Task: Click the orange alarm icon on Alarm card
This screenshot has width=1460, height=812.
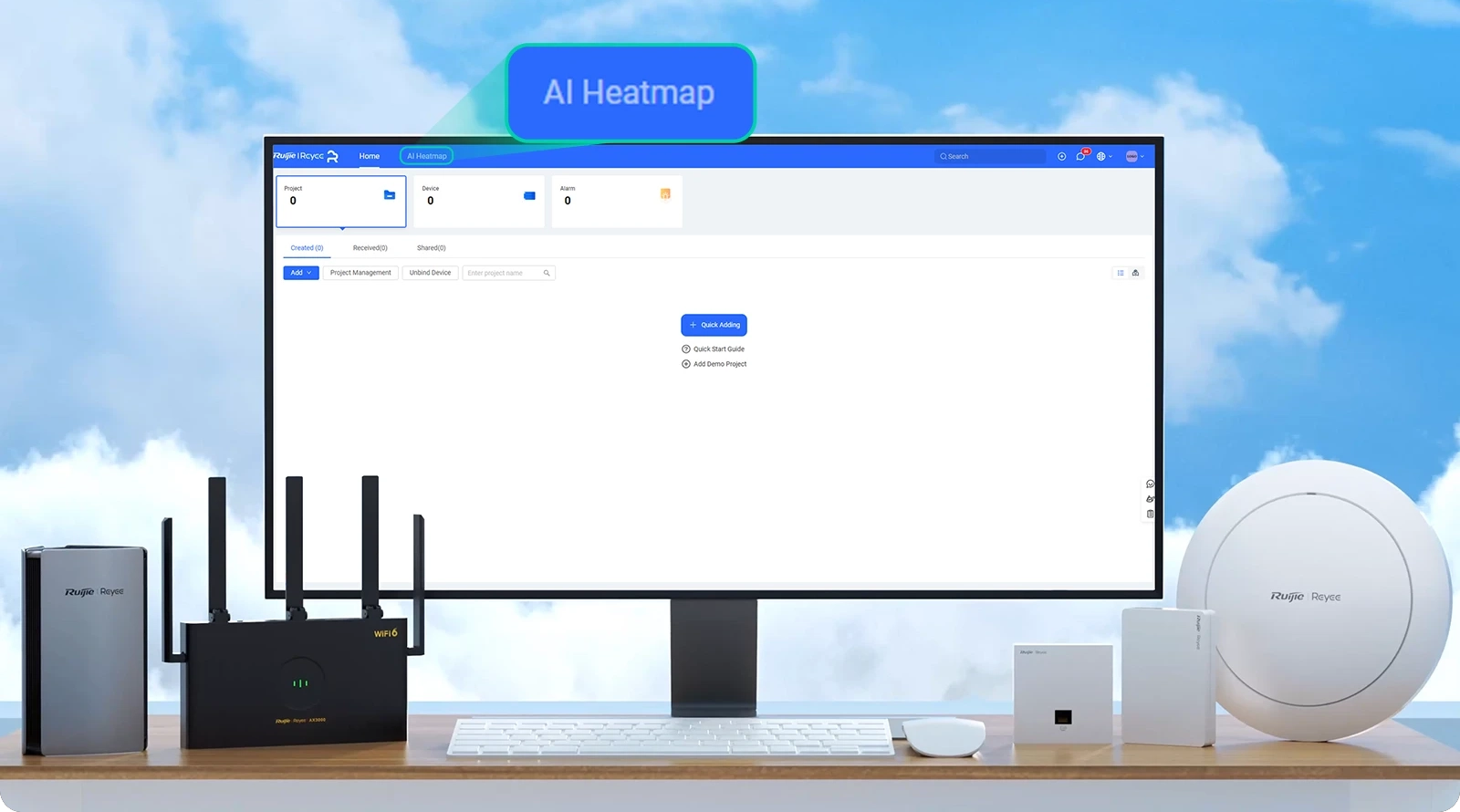Action: [x=665, y=193]
